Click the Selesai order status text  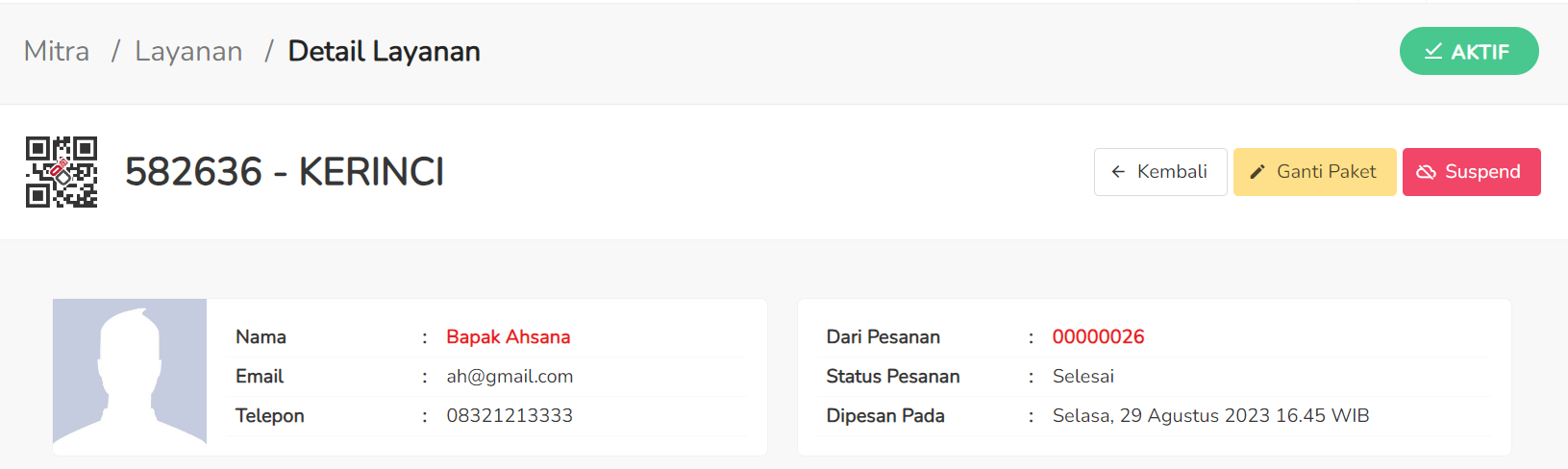[x=1083, y=376]
